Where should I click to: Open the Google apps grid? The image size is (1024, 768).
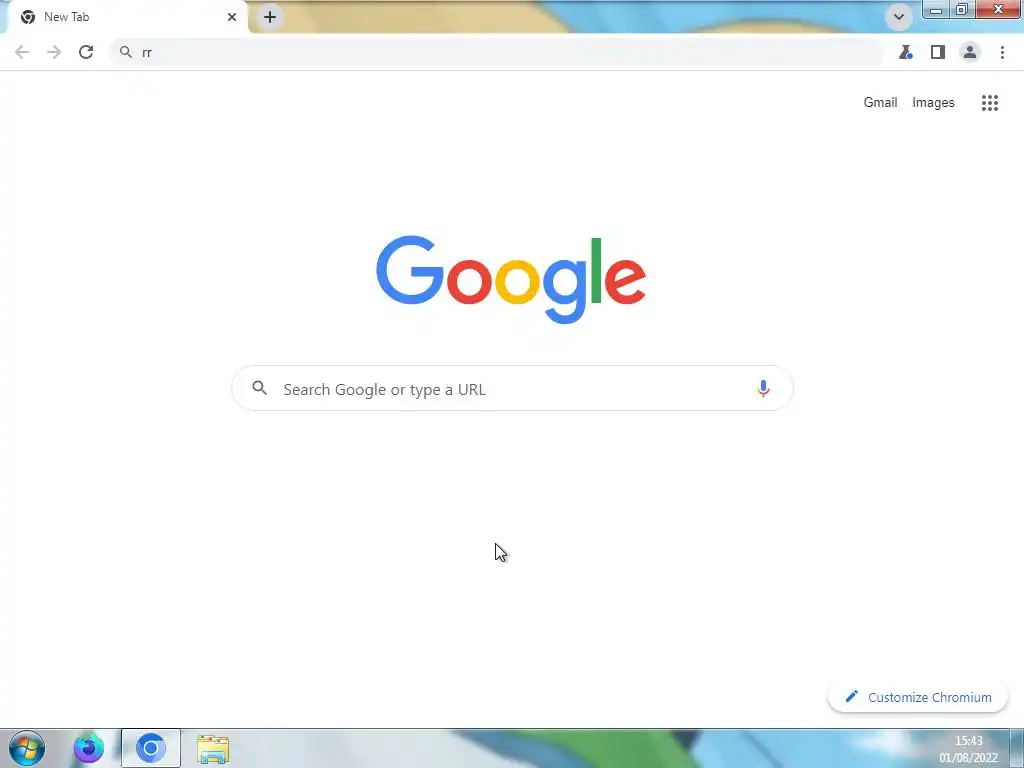[990, 103]
